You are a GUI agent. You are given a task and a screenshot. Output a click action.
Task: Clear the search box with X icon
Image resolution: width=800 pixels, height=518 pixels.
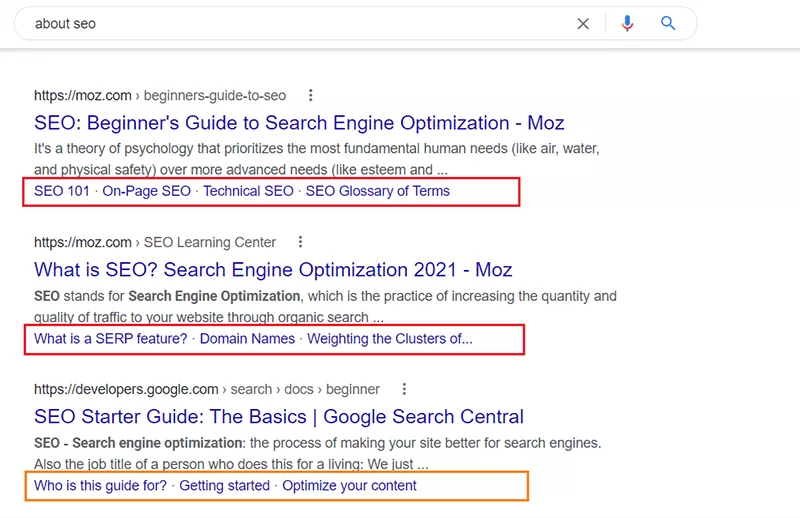[584, 24]
